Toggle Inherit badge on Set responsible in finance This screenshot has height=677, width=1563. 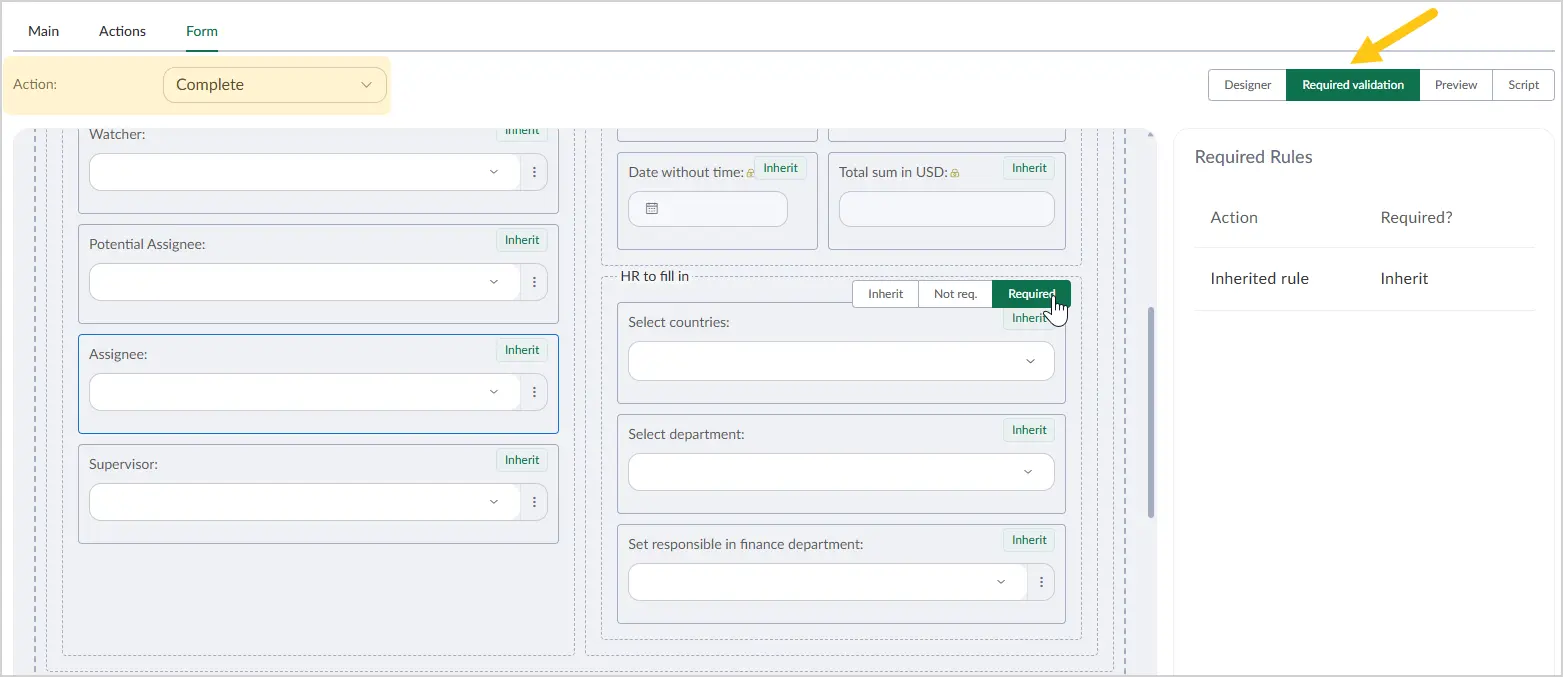click(x=1029, y=540)
